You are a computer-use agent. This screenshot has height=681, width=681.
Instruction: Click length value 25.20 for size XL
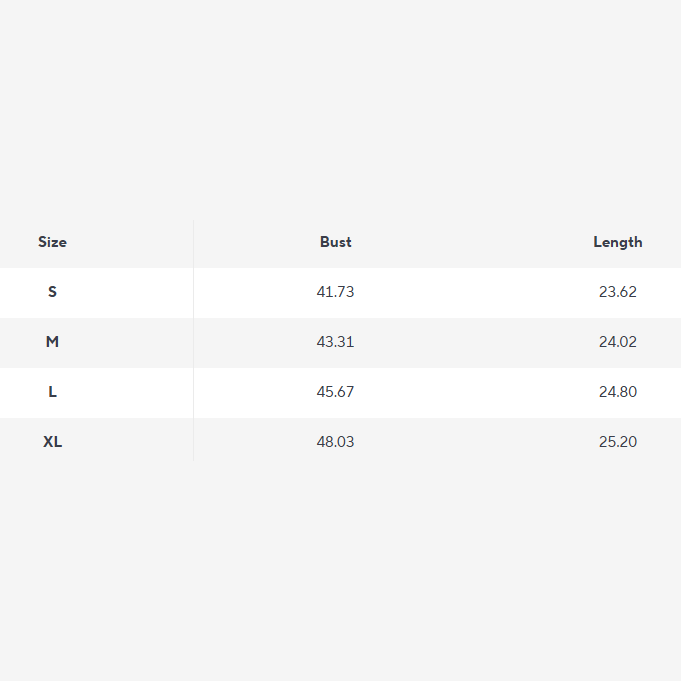click(618, 442)
